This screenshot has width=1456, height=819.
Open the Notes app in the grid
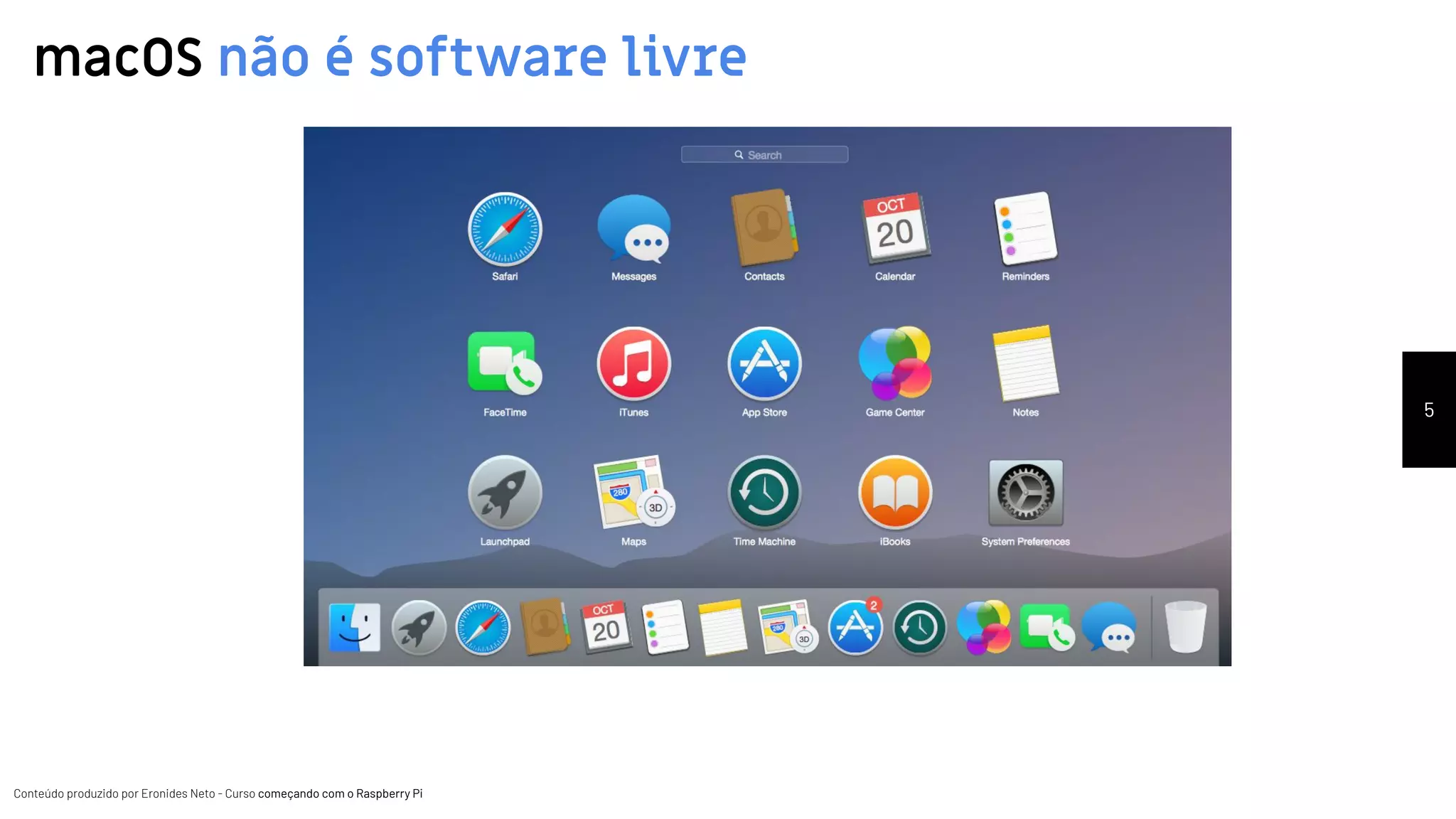[x=1025, y=363]
